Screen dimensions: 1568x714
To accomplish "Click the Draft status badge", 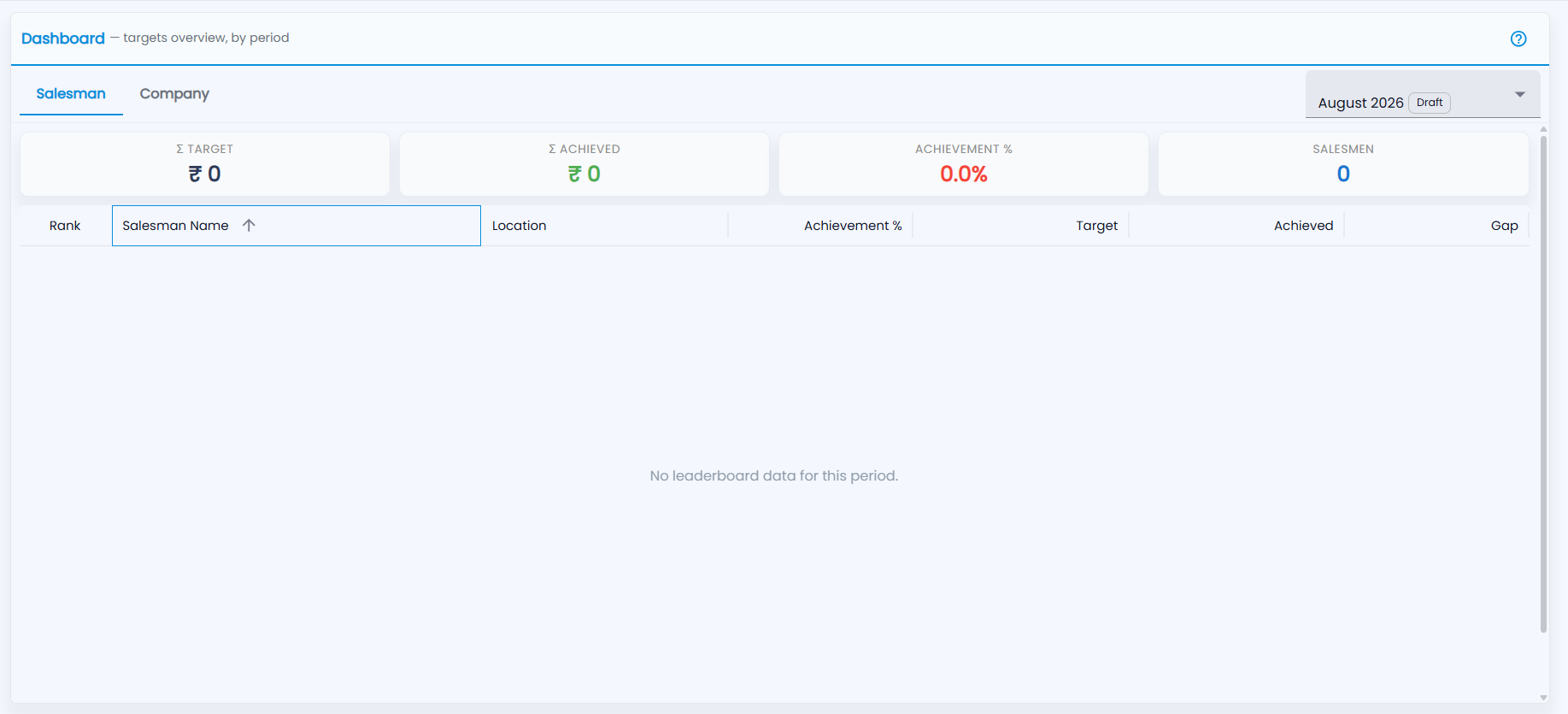I will tap(1430, 103).
